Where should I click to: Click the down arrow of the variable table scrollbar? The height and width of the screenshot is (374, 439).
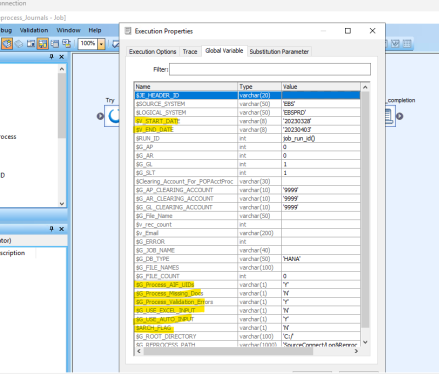pos(365,342)
